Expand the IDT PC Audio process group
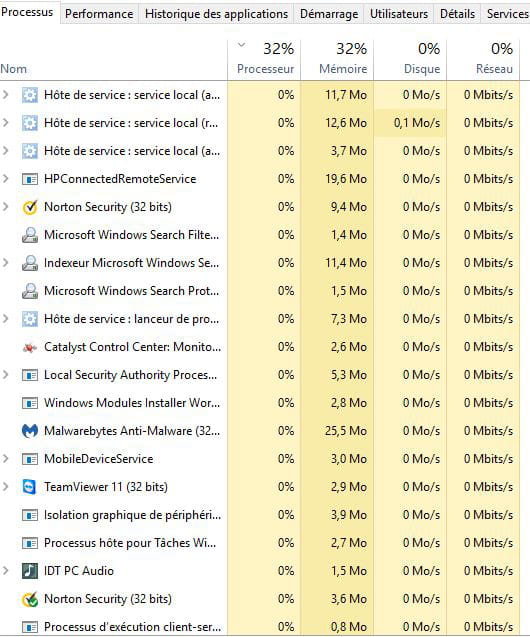This screenshot has width=530, height=637. coord(6,571)
